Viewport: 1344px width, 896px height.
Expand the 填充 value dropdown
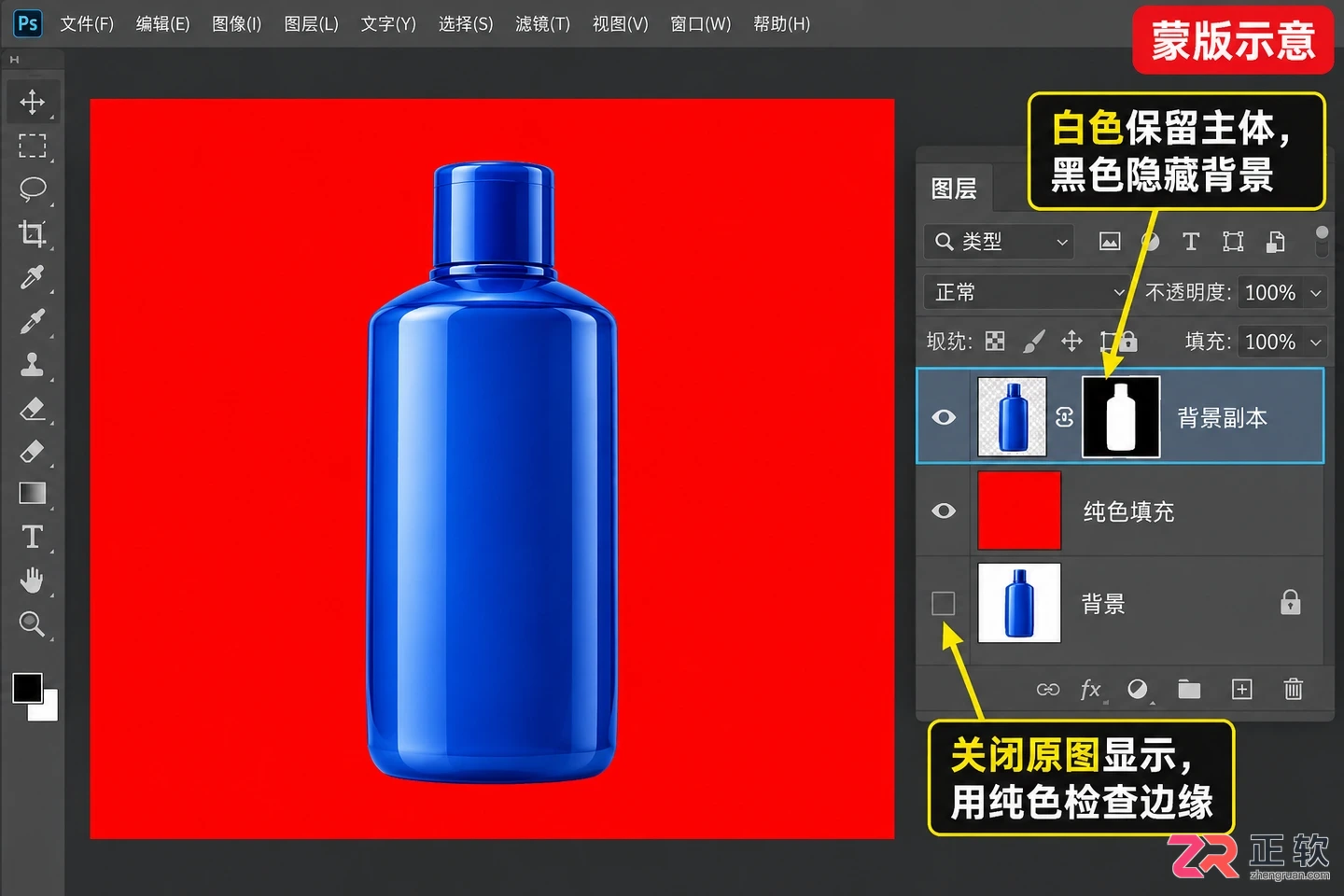1316,342
